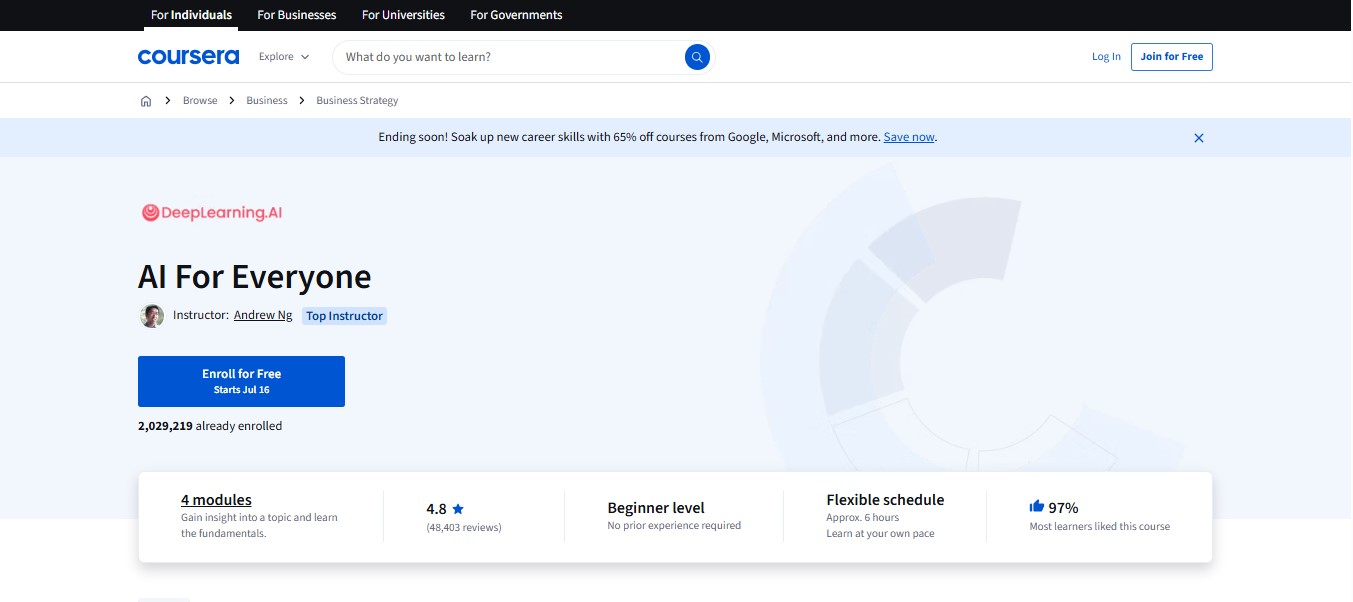1353x602 pixels.
Task: Click the Join for Free button
Action: click(1171, 57)
